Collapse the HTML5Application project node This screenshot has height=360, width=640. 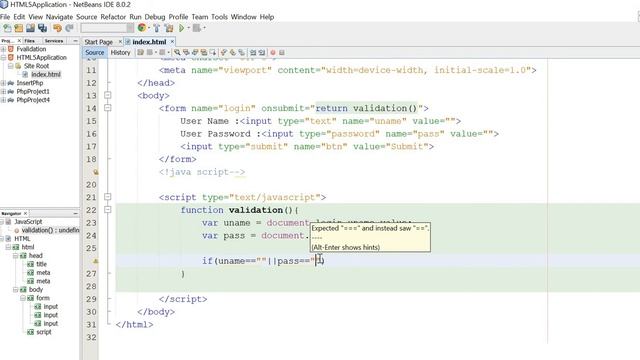coord(3,58)
